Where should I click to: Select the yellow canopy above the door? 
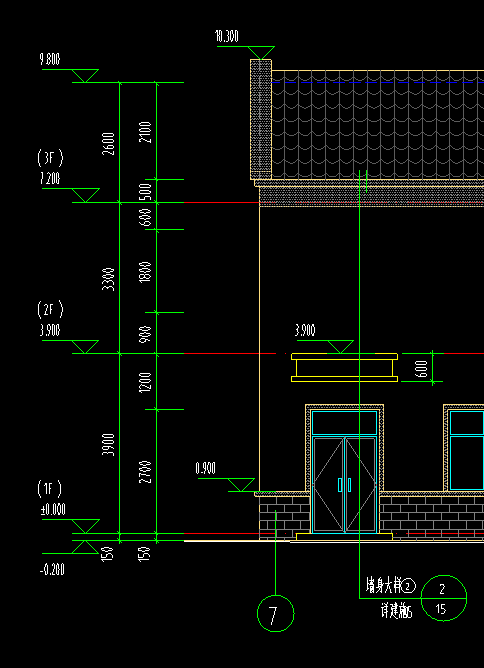[344, 368]
